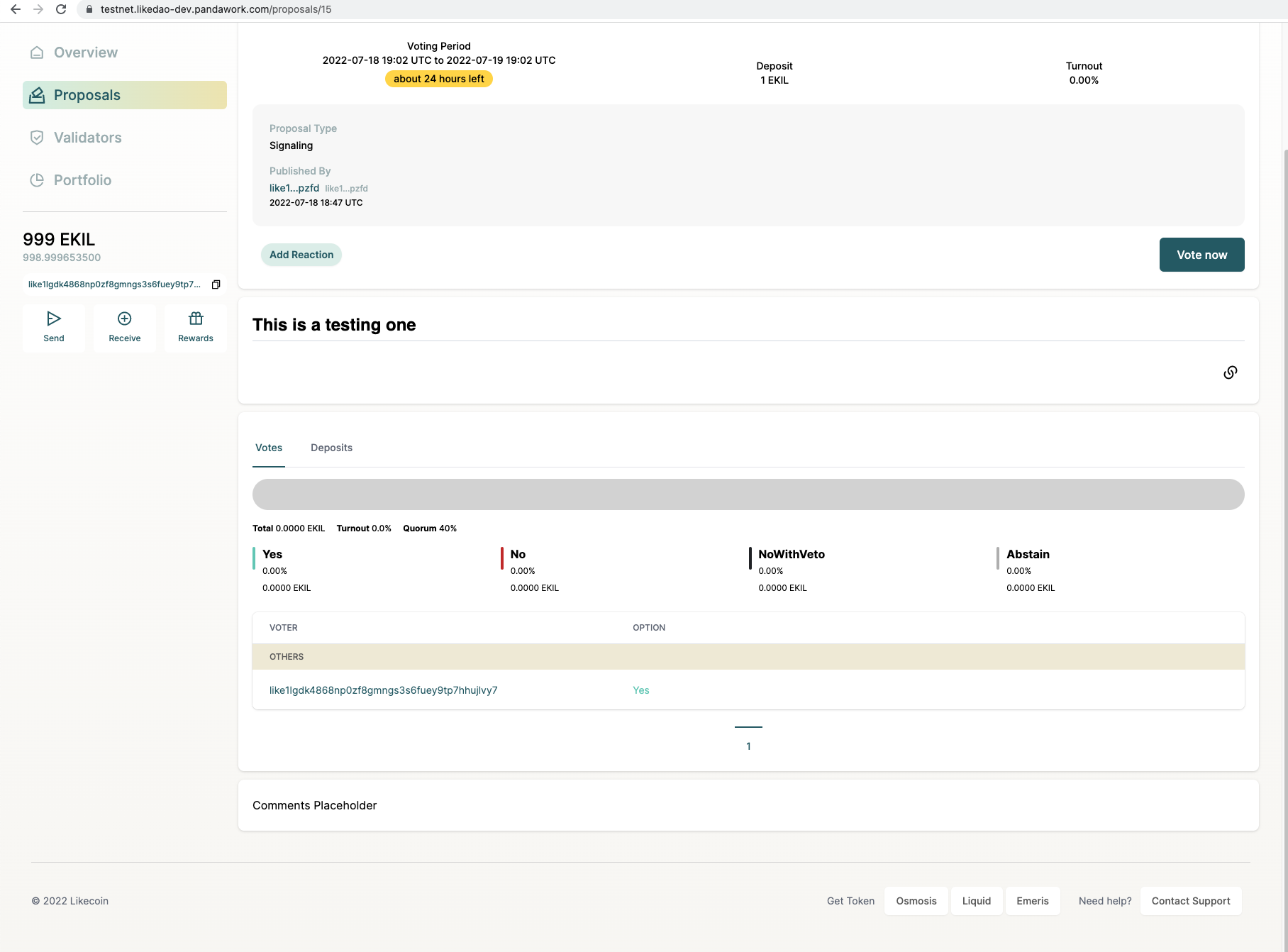Copy proposal link with chain icon
Viewport: 1288px width, 952px height.
coord(1231,372)
